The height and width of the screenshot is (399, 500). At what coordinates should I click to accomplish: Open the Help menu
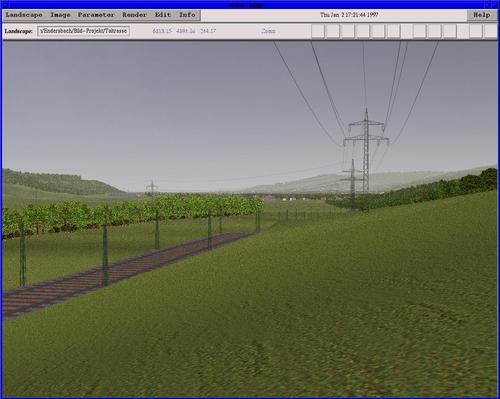point(482,15)
